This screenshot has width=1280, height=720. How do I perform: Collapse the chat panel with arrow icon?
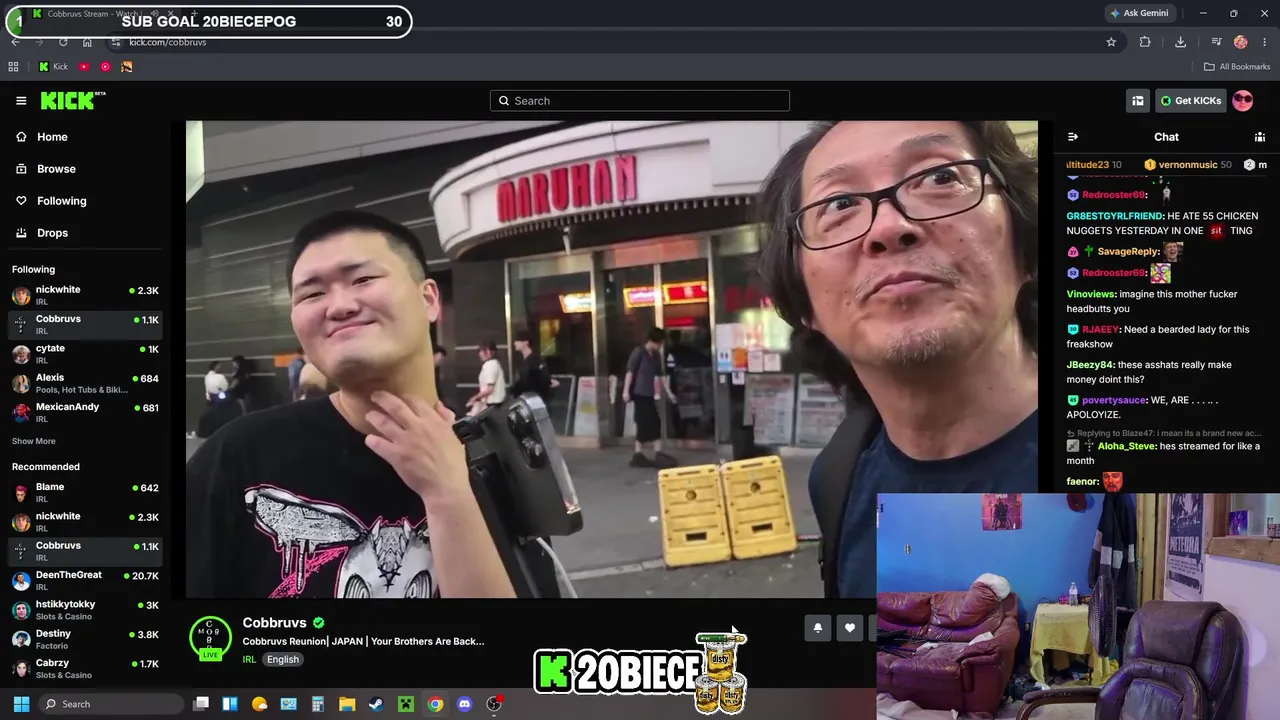tap(1073, 137)
